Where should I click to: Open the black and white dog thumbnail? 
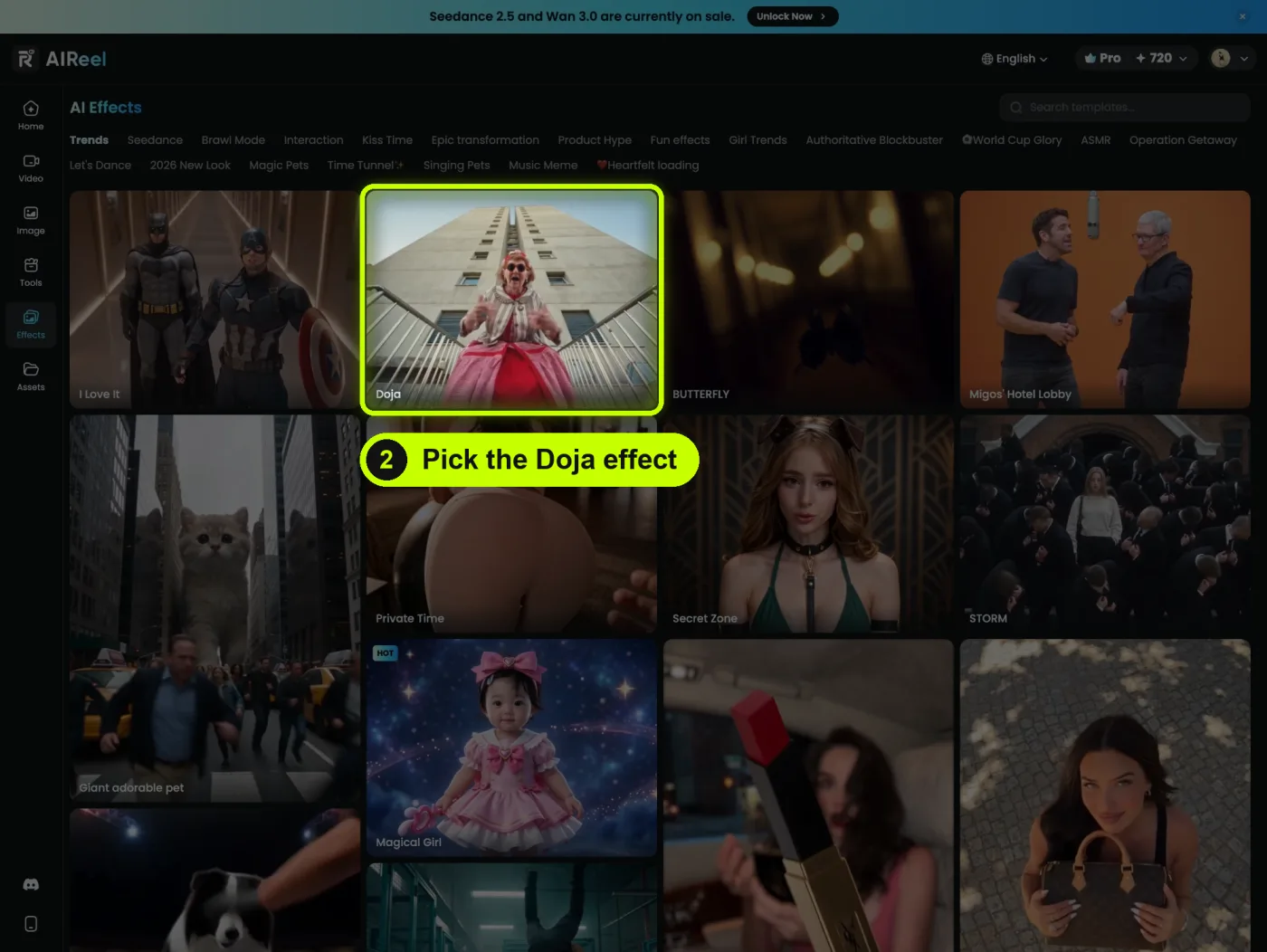point(214,881)
